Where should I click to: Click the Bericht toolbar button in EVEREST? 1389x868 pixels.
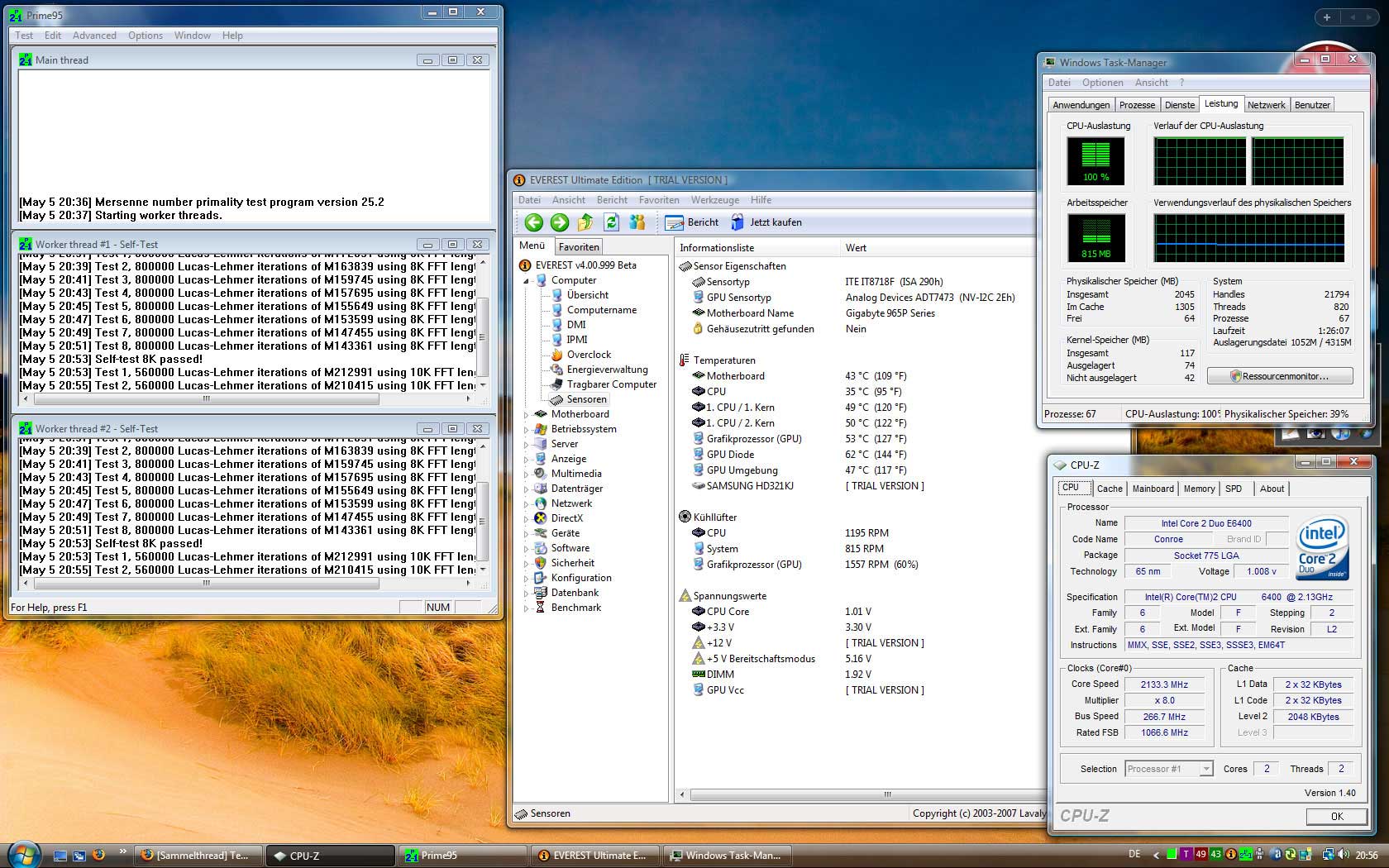point(692,222)
